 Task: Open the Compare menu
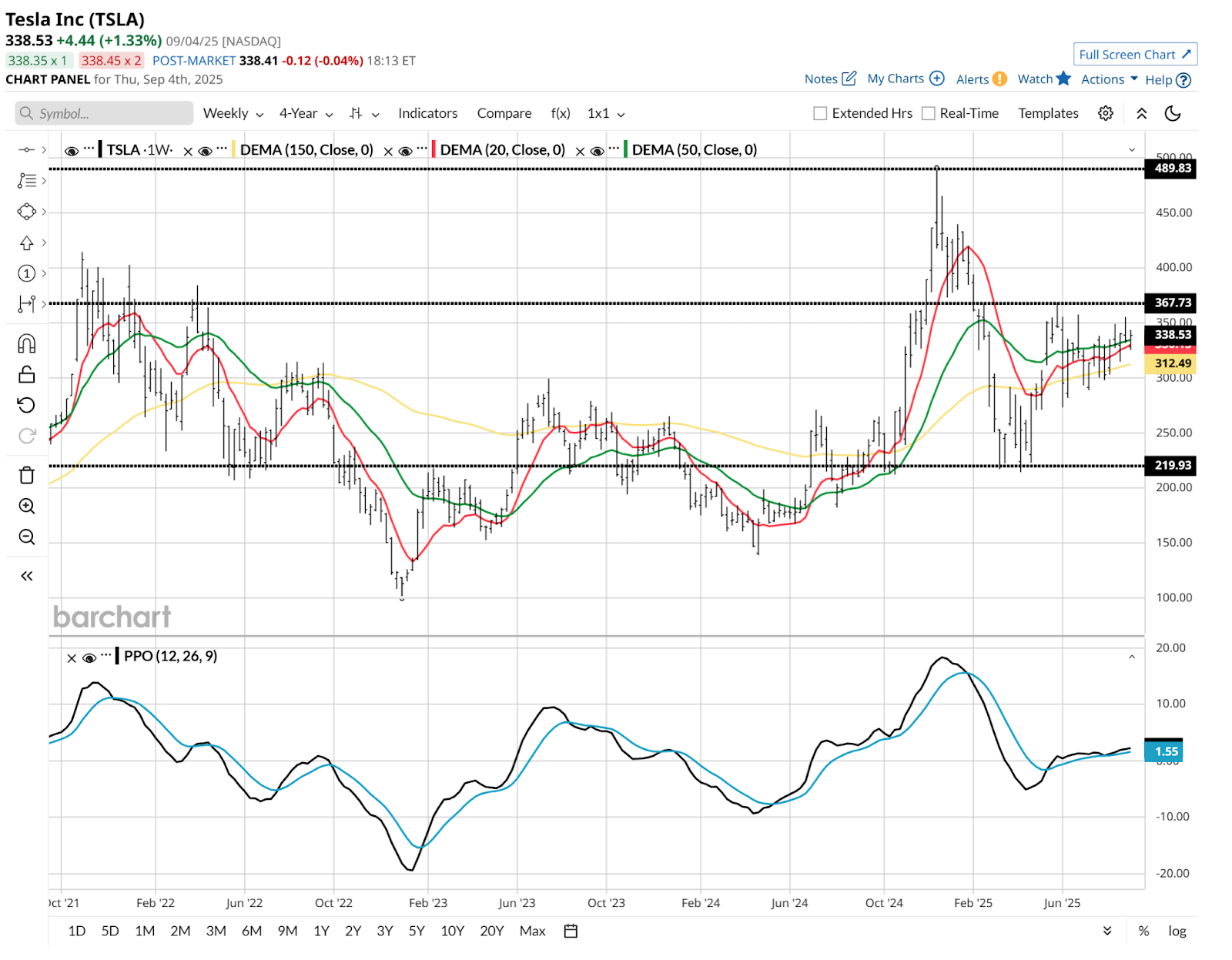tap(504, 113)
